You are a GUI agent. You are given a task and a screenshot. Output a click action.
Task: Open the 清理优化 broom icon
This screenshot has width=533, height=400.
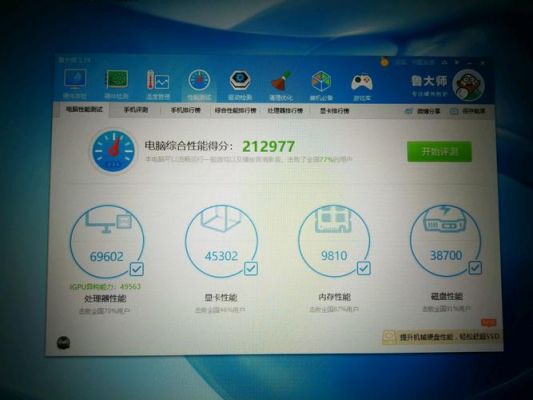[x=281, y=81]
